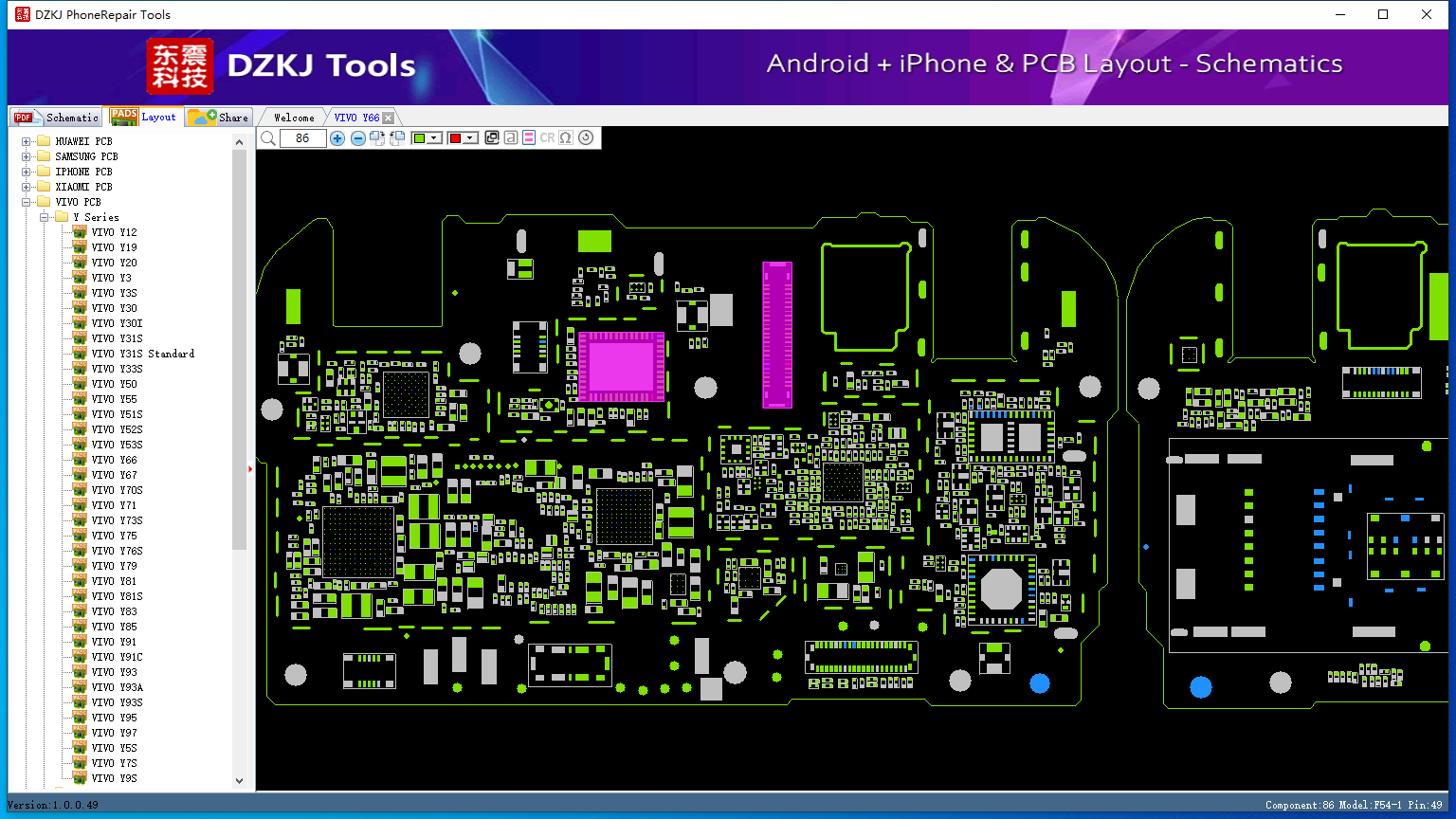Expand the HUAWEI PCB folder
The height and width of the screenshot is (819, 1456).
26,141
